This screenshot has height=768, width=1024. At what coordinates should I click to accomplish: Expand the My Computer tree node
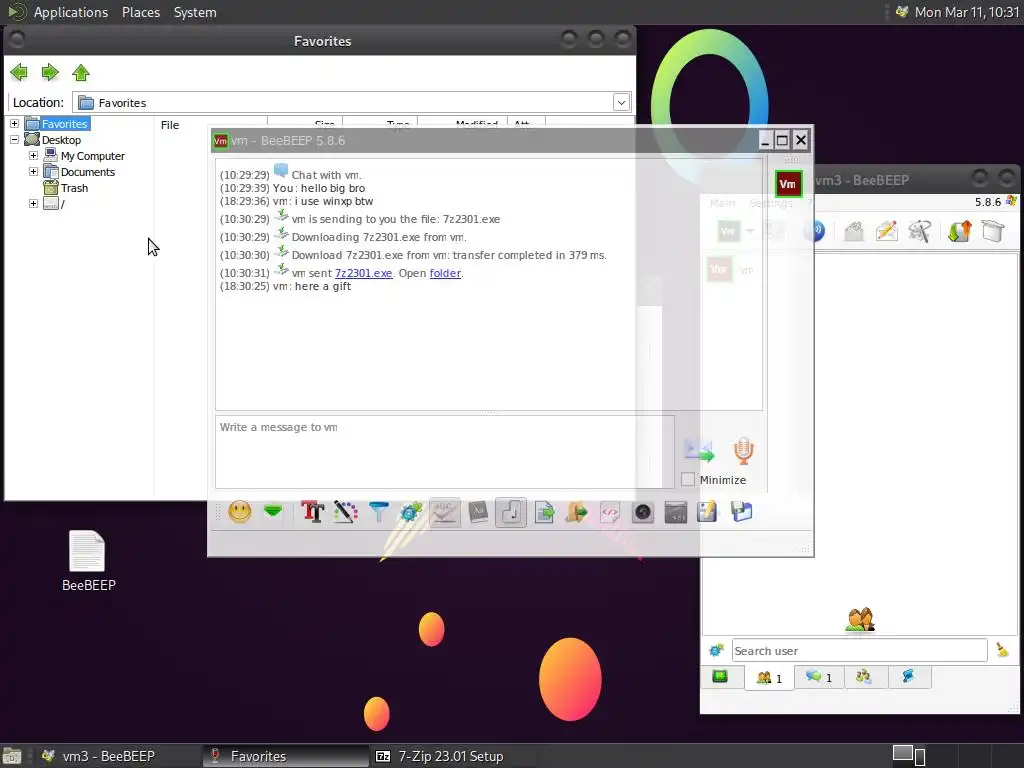tap(33, 155)
